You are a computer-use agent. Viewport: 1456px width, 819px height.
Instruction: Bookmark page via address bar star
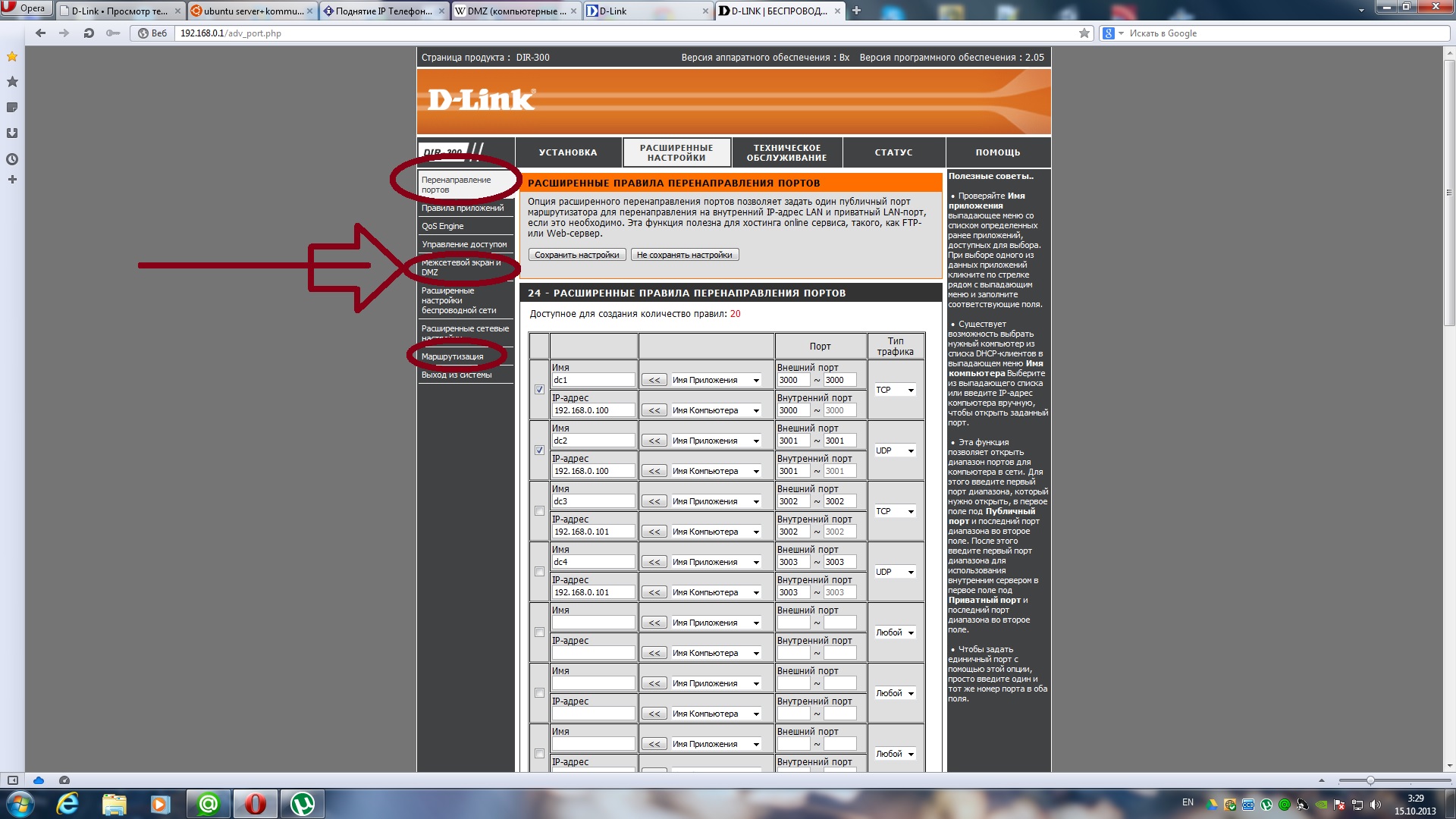point(1084,33)
